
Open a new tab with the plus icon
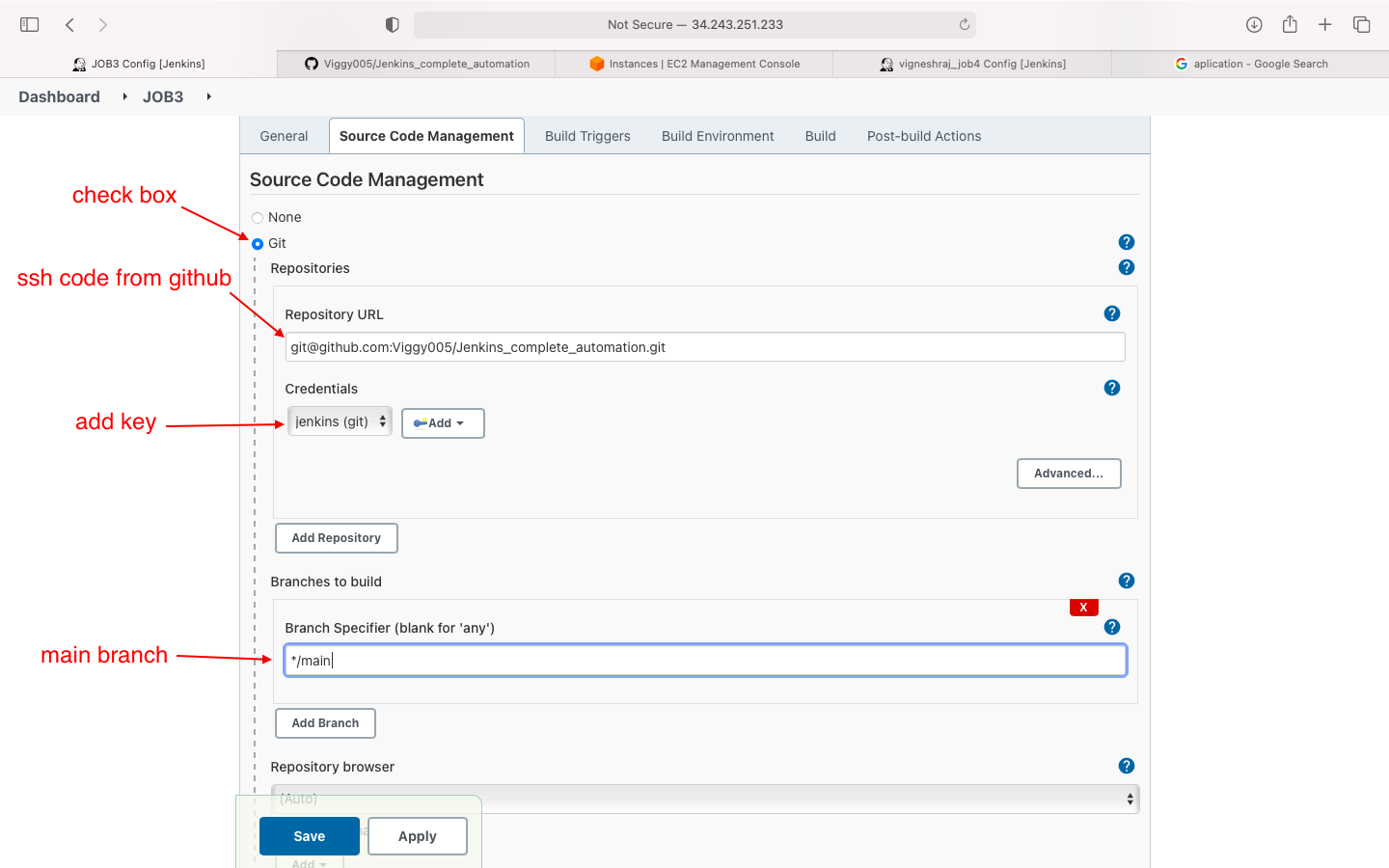(1325, 24)
